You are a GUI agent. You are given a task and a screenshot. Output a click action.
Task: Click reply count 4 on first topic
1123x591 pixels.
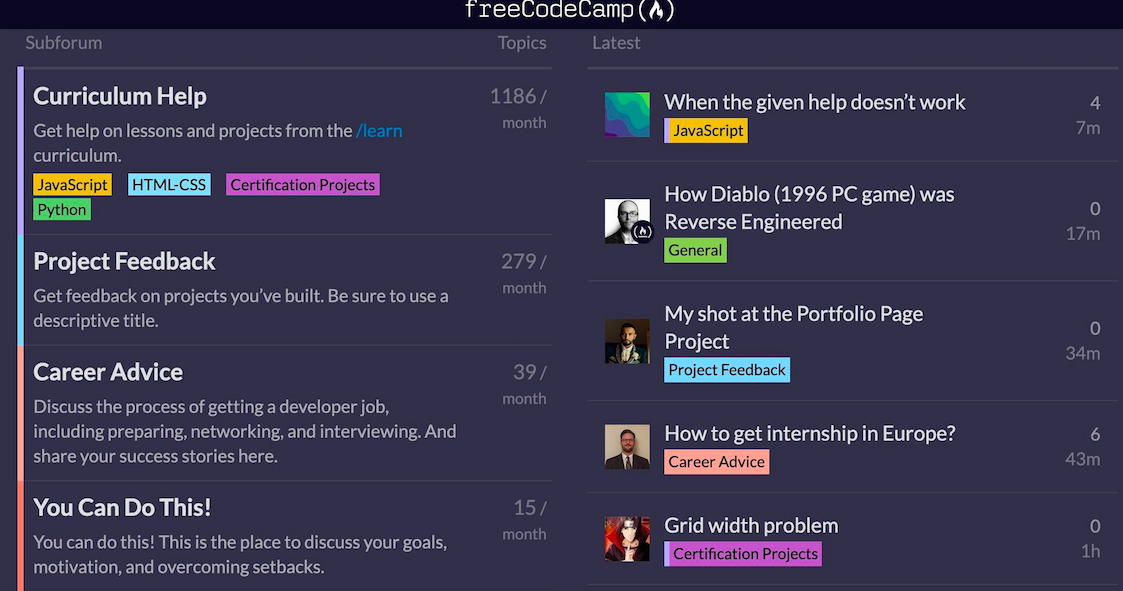tap(1095, 103)
